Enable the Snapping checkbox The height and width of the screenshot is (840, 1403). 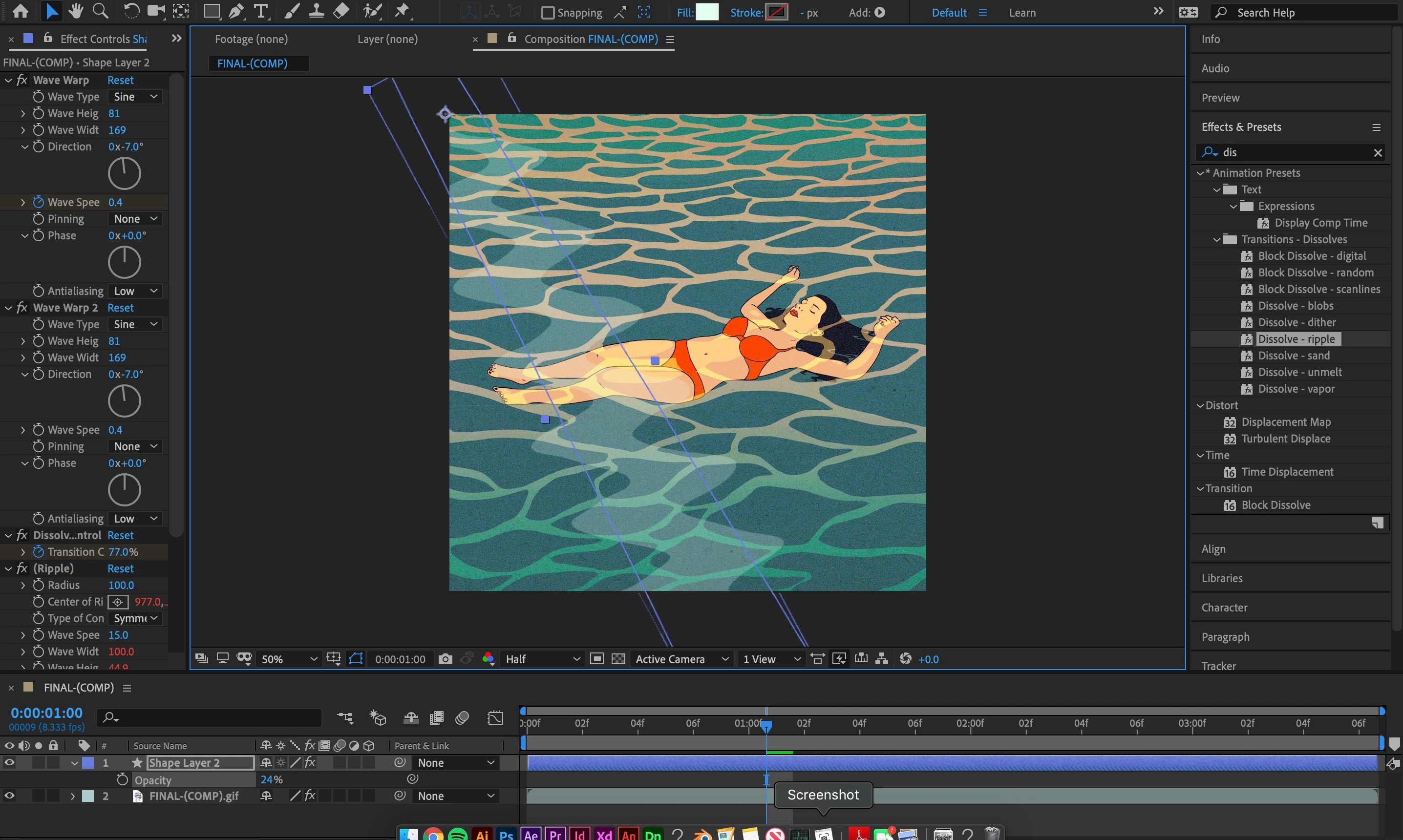(547, 12)
